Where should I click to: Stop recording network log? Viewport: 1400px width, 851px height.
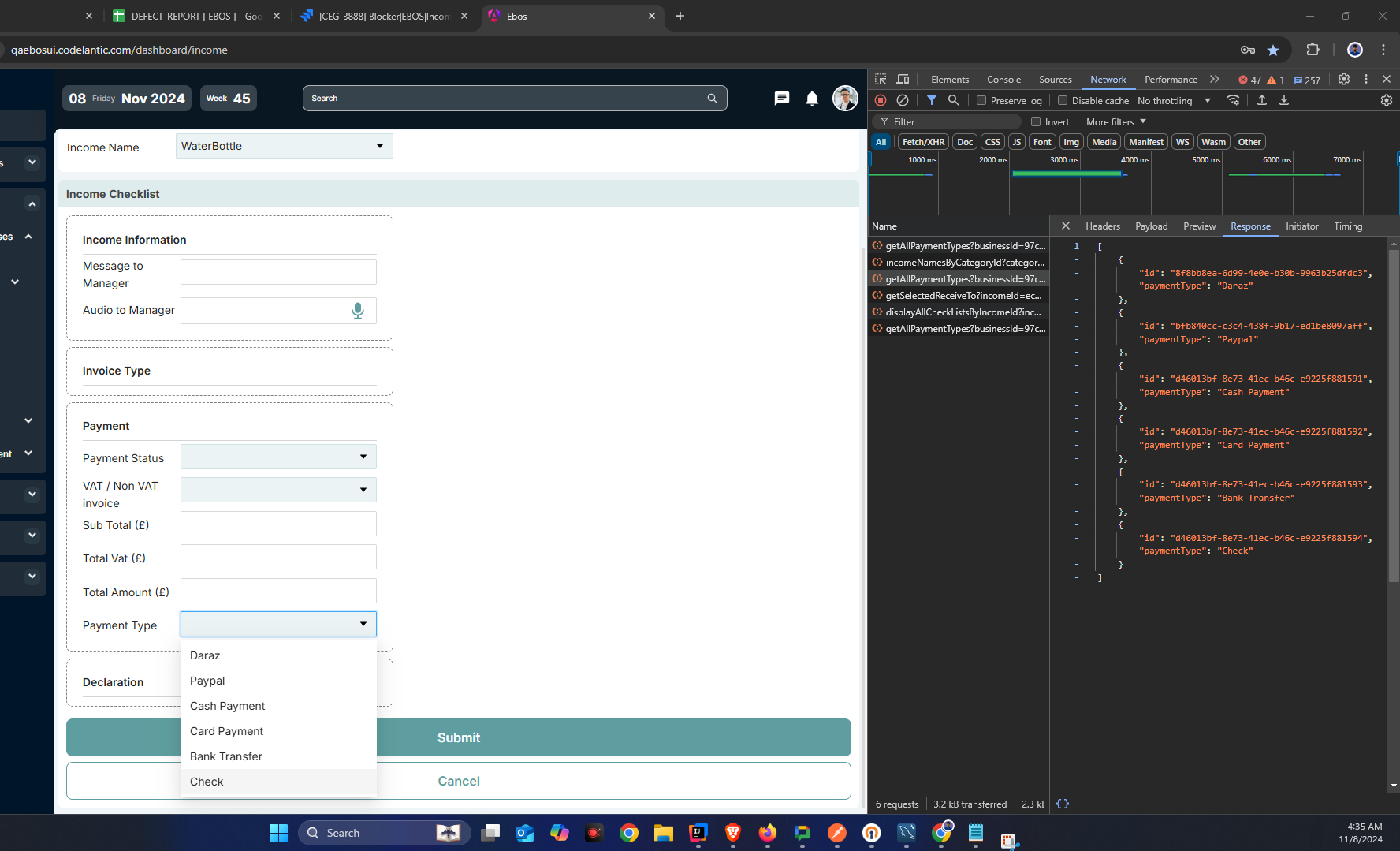pos(881,100)
